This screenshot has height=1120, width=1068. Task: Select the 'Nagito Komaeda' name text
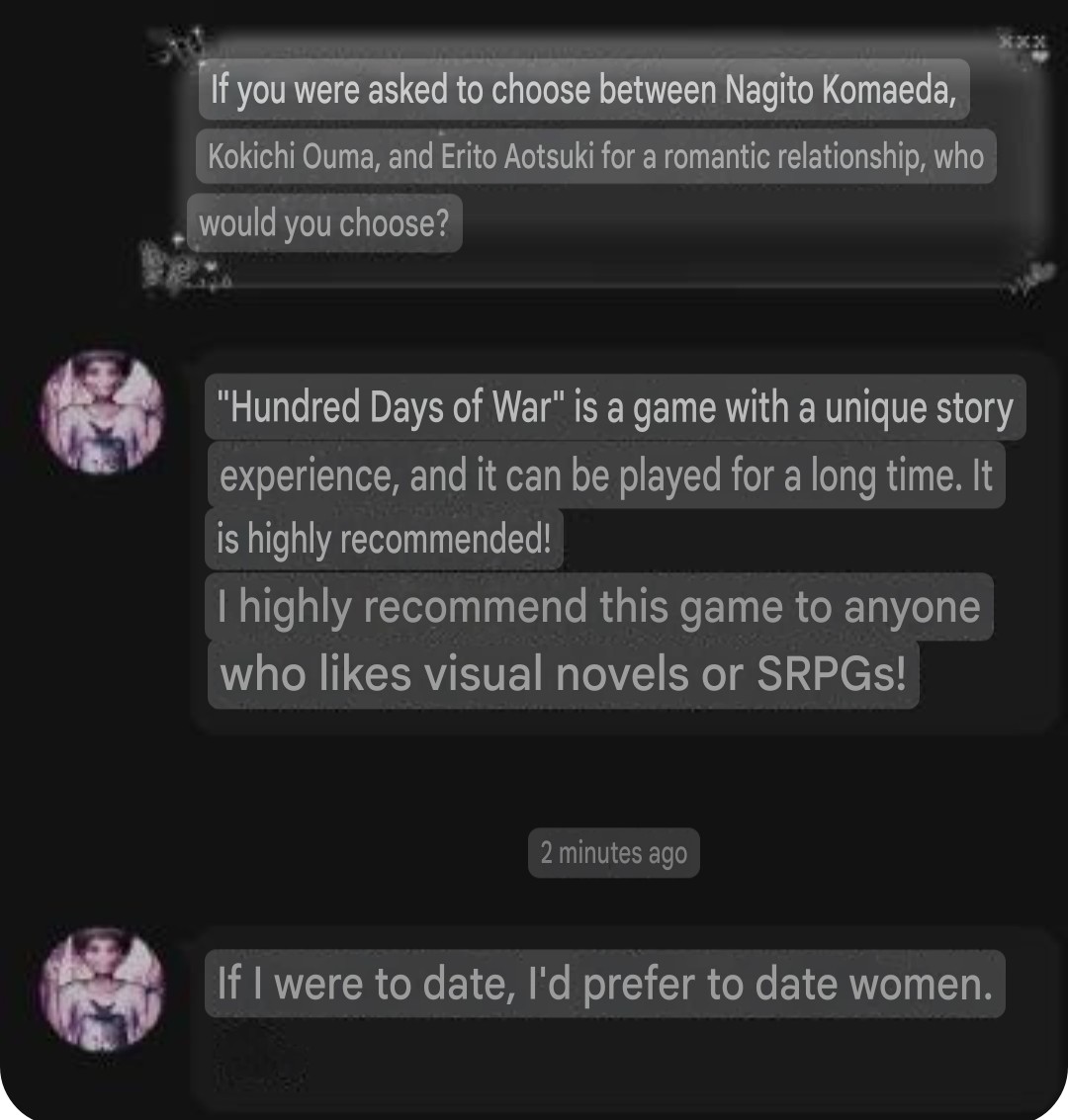point(841,90)
